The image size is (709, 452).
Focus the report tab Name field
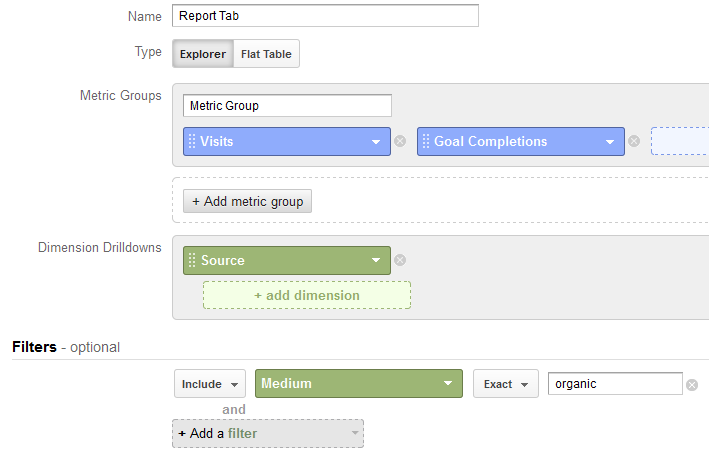[x=325, y=16]
